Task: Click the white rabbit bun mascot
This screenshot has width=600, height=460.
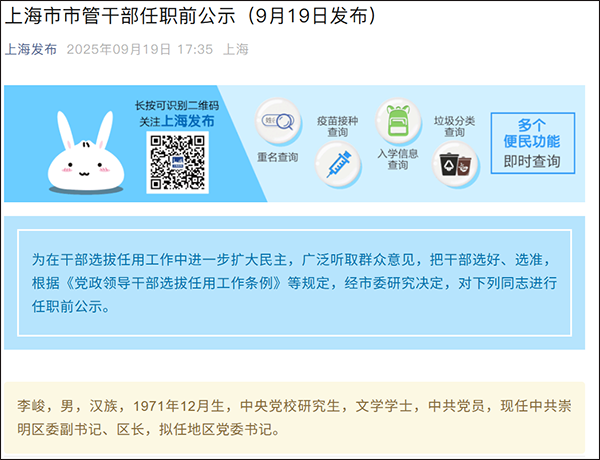Action: coord(86,152)
